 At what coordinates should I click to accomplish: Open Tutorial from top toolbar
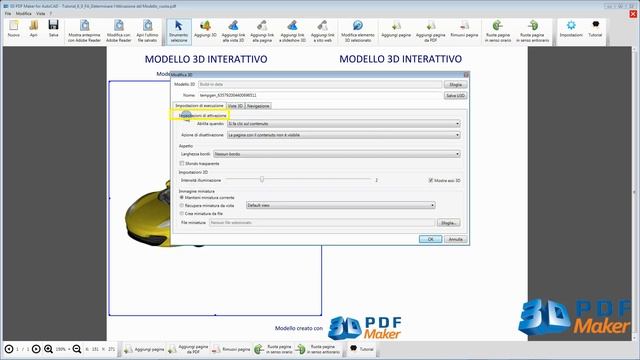[x=595, y=29]
